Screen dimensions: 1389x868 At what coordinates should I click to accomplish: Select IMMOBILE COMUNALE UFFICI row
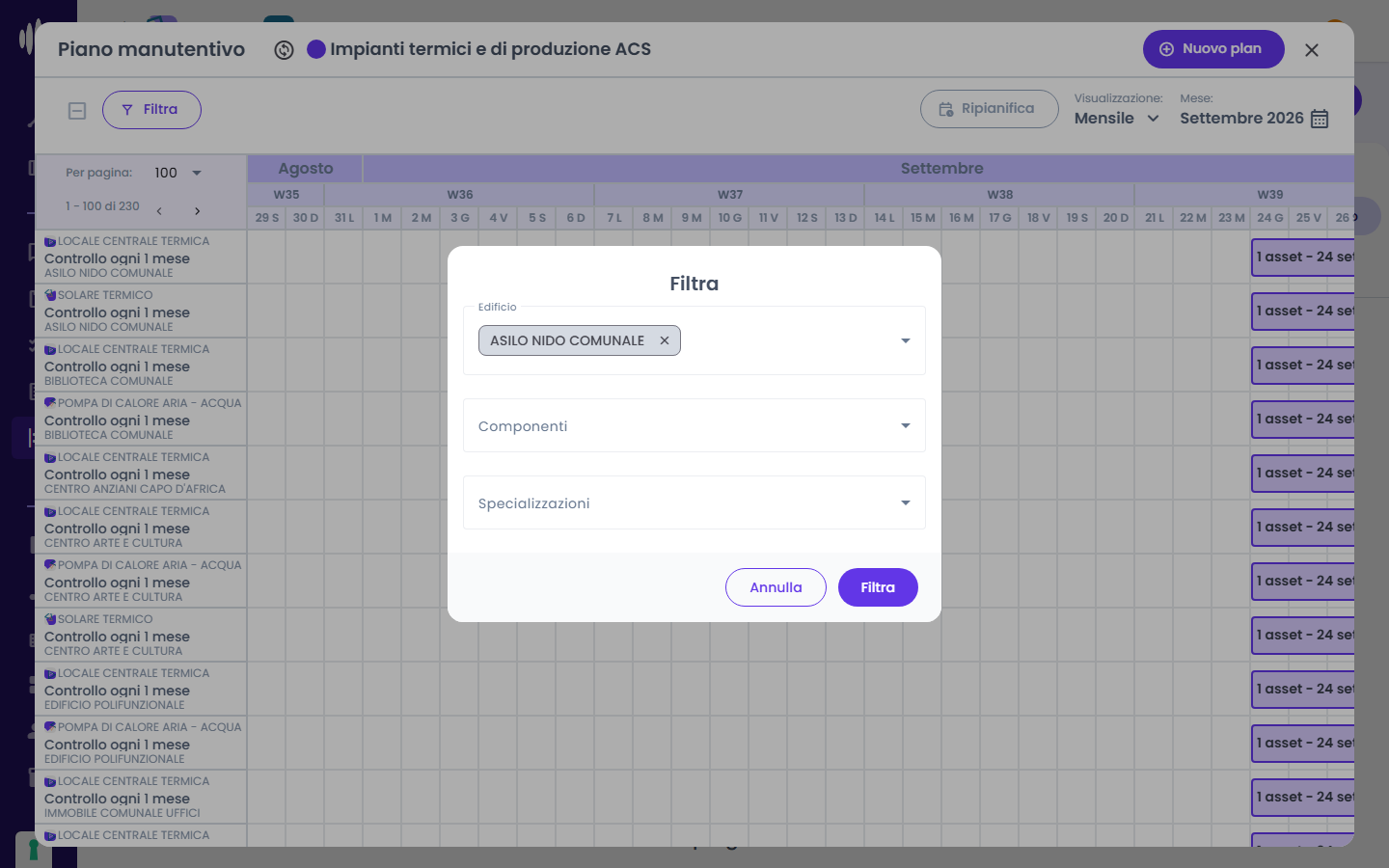coord(141,797)
